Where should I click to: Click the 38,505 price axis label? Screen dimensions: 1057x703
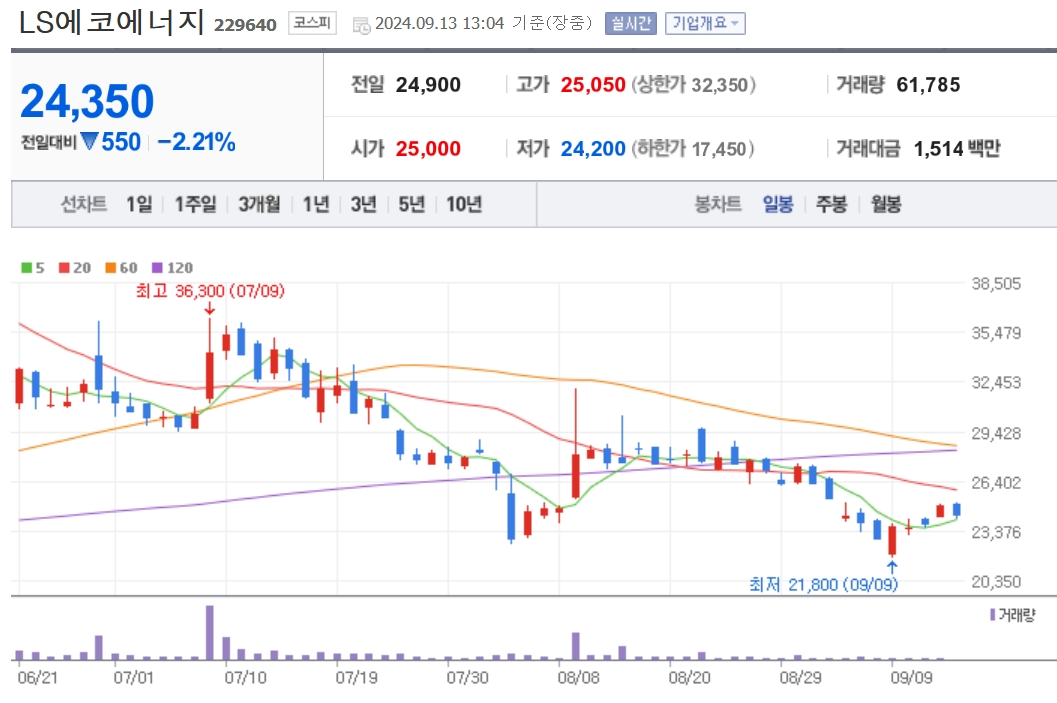tap(996, 284)
